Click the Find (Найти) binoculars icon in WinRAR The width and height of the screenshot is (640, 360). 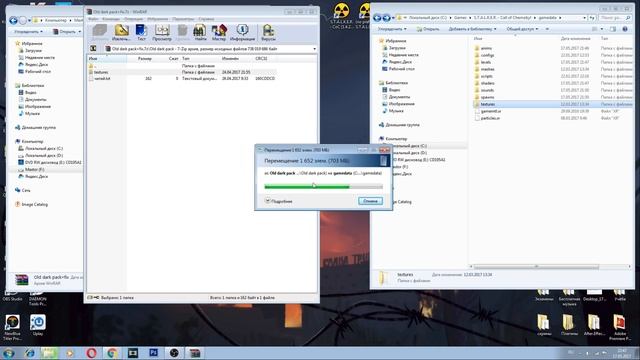[200, 32]
